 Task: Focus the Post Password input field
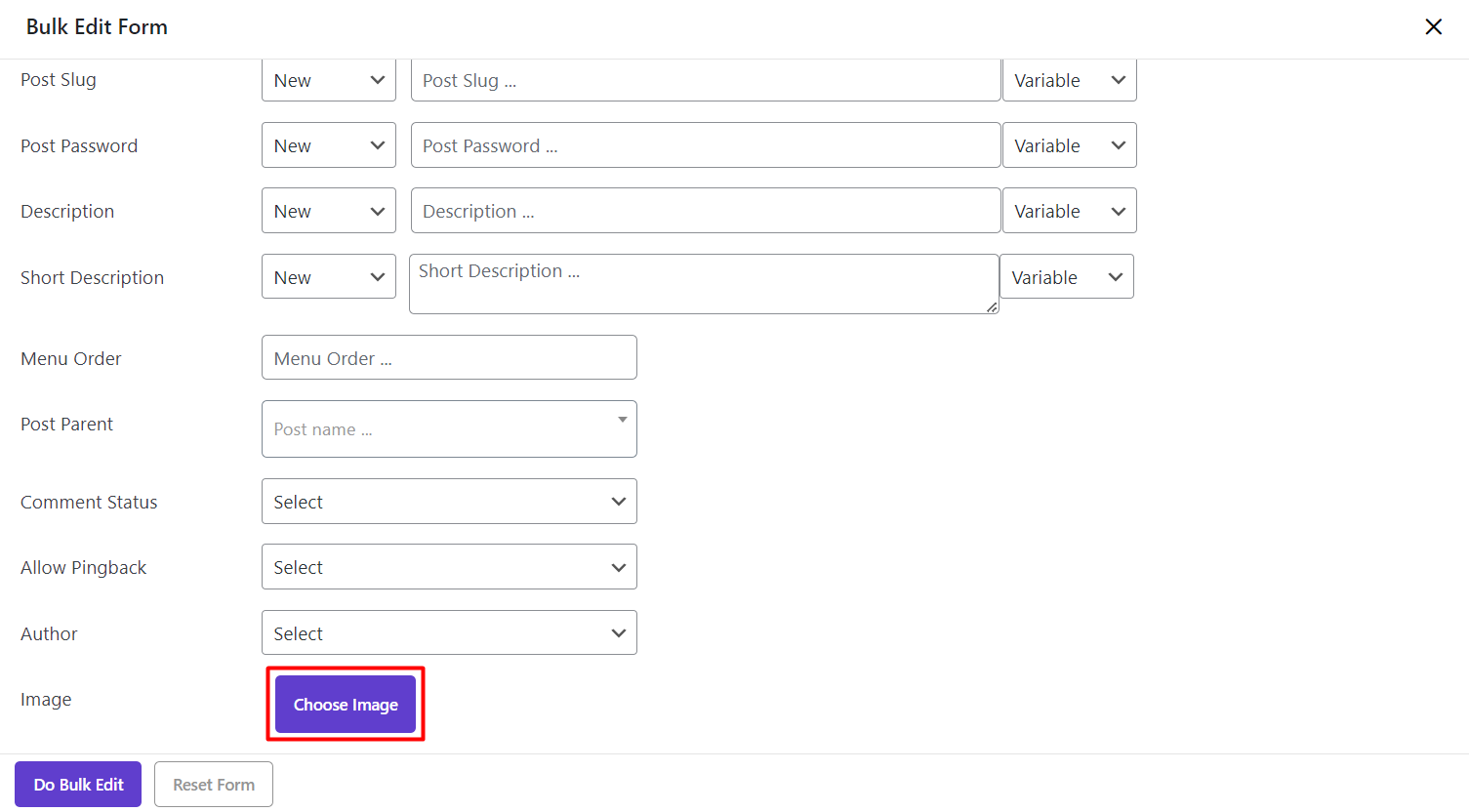point(705,145)
